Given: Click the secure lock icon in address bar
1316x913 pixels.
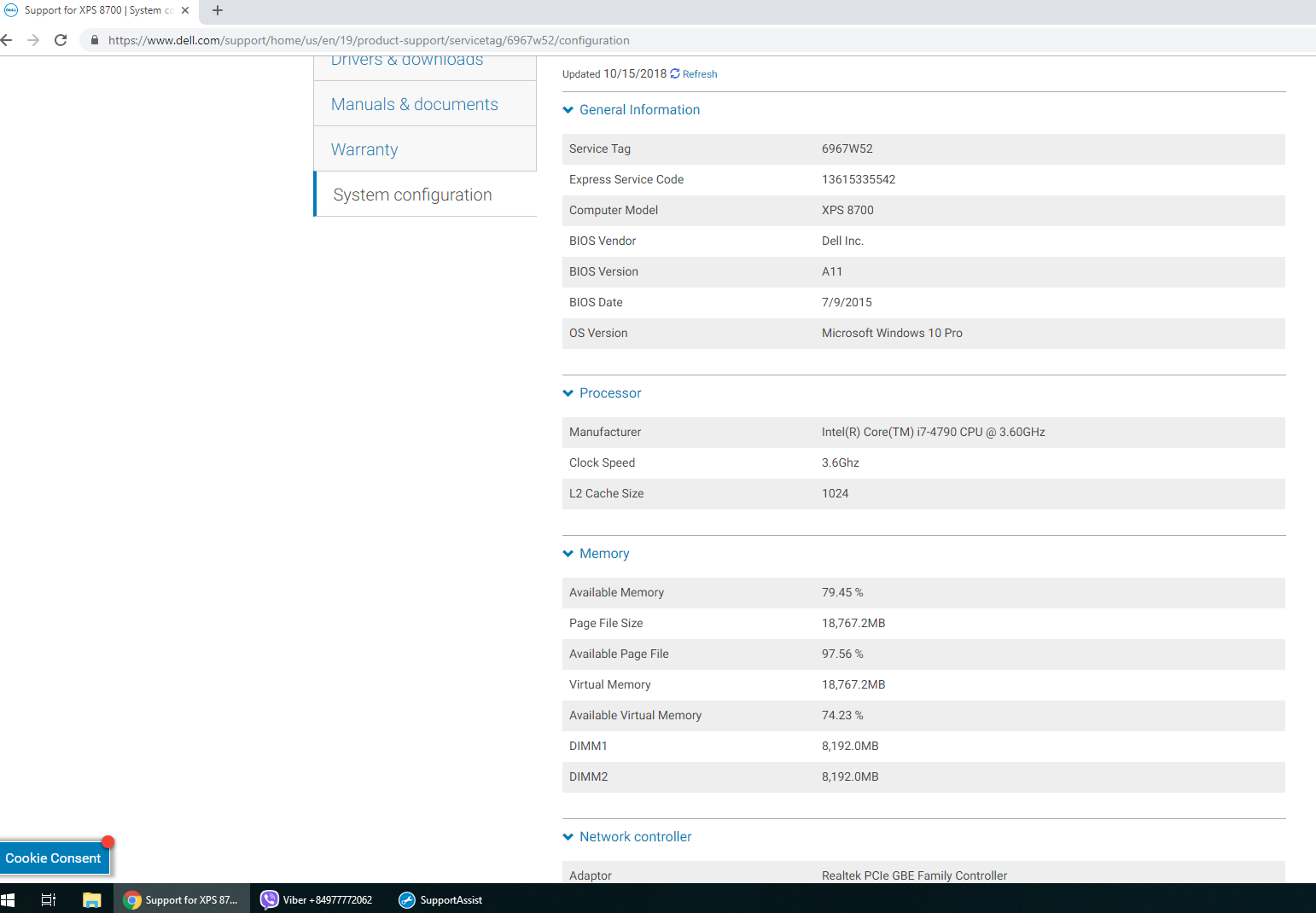Looking at the screenshot, I should pyautogui.click(x=94, y=40).
